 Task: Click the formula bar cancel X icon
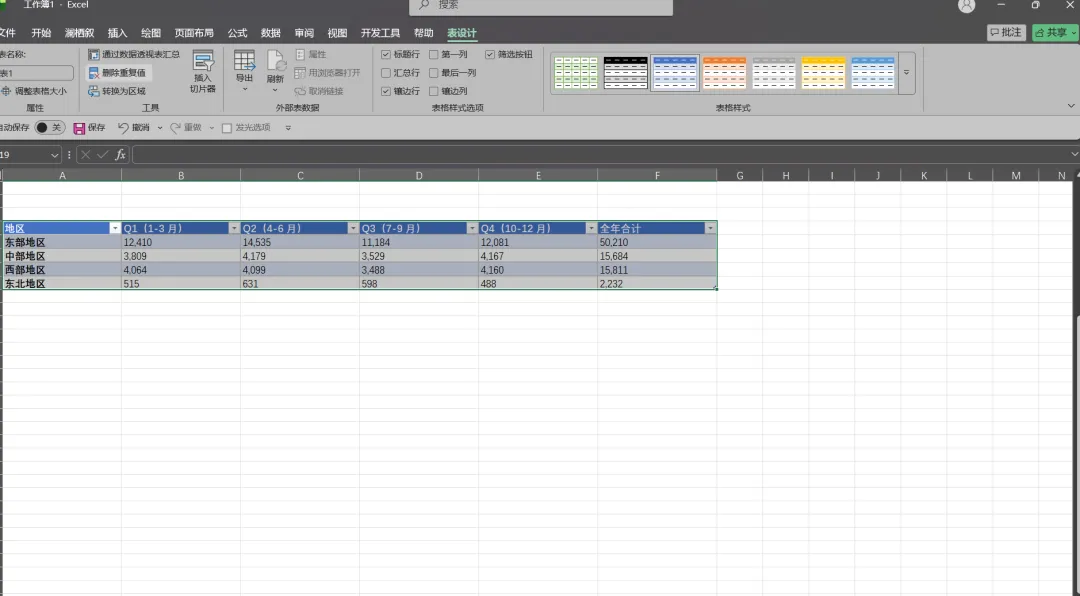85,154
